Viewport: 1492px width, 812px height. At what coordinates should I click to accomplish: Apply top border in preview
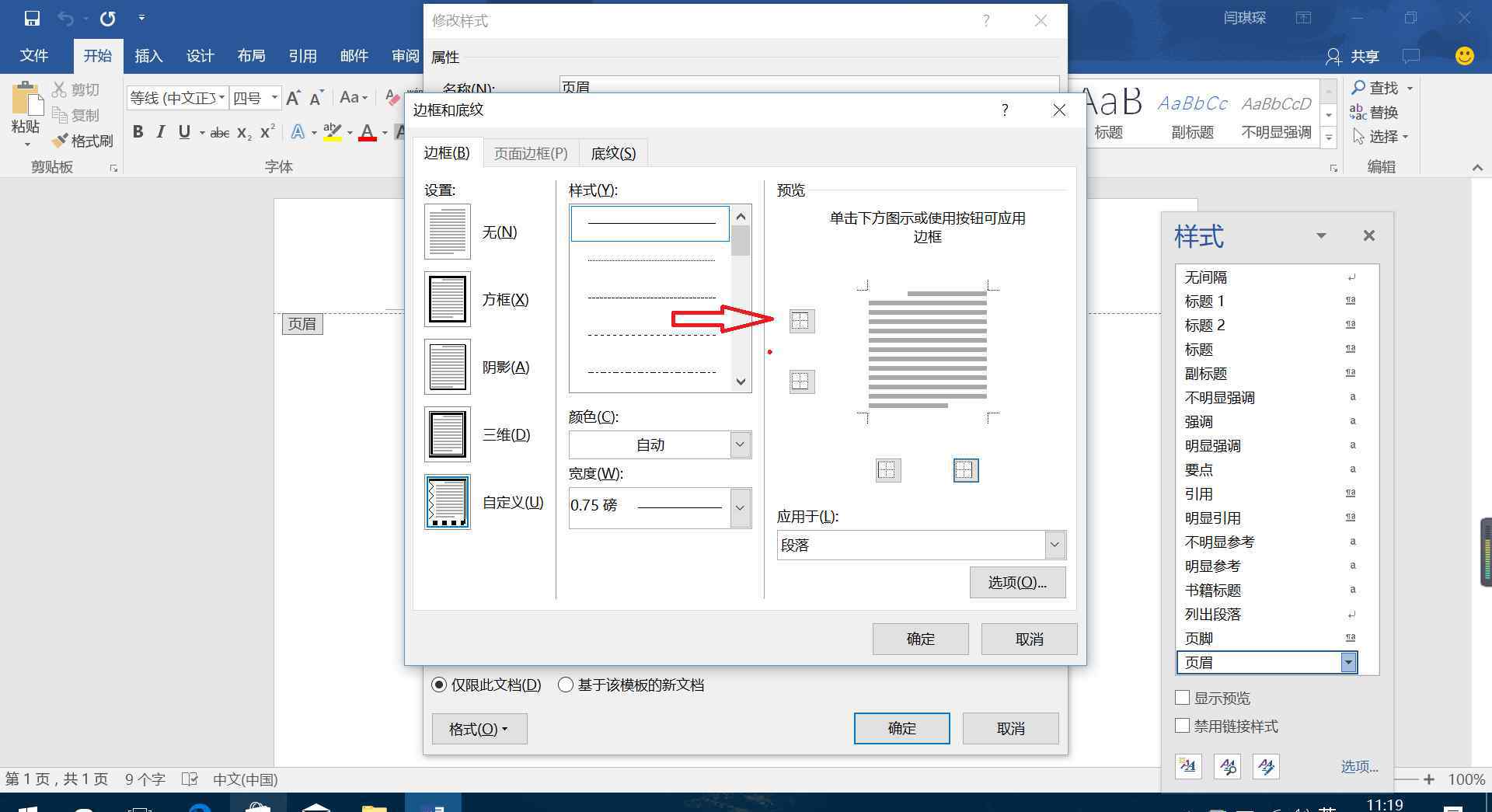pos(802,320)
